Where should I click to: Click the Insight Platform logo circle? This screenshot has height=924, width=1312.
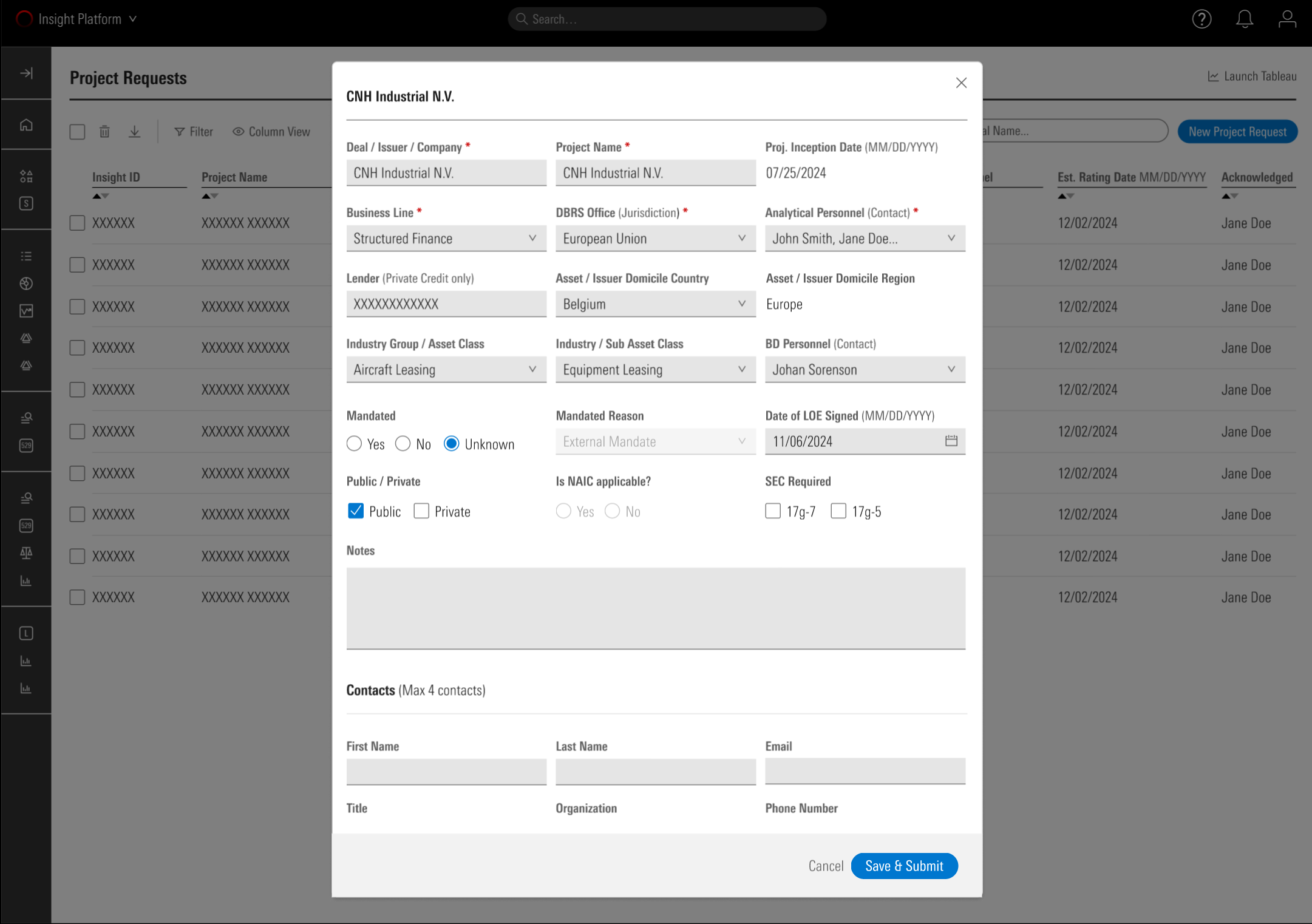pos(24,19)
